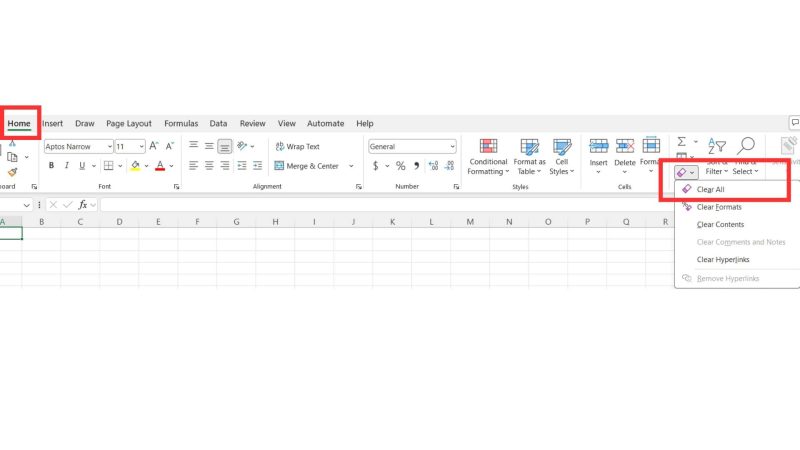Open the View tab
This screenshot has height=450, width=800.
pos(287,123)
